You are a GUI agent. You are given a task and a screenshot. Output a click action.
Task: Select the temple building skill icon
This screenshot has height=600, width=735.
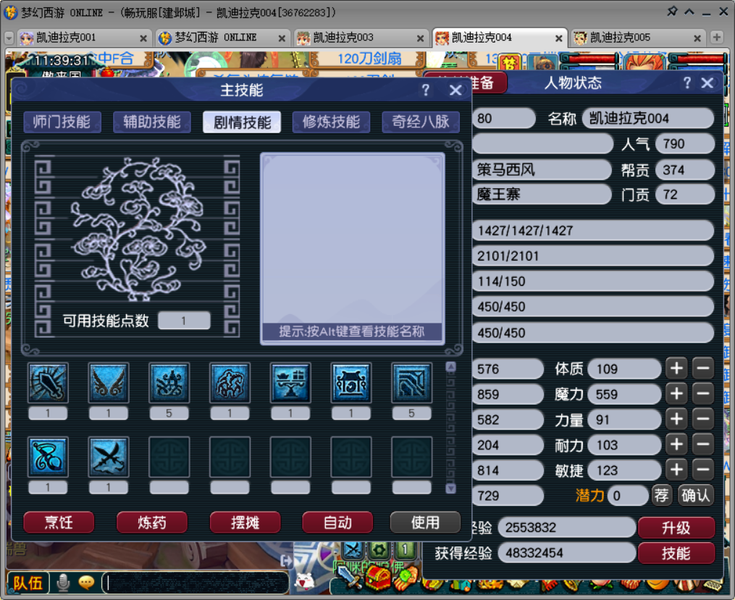[x=351, y=382]
